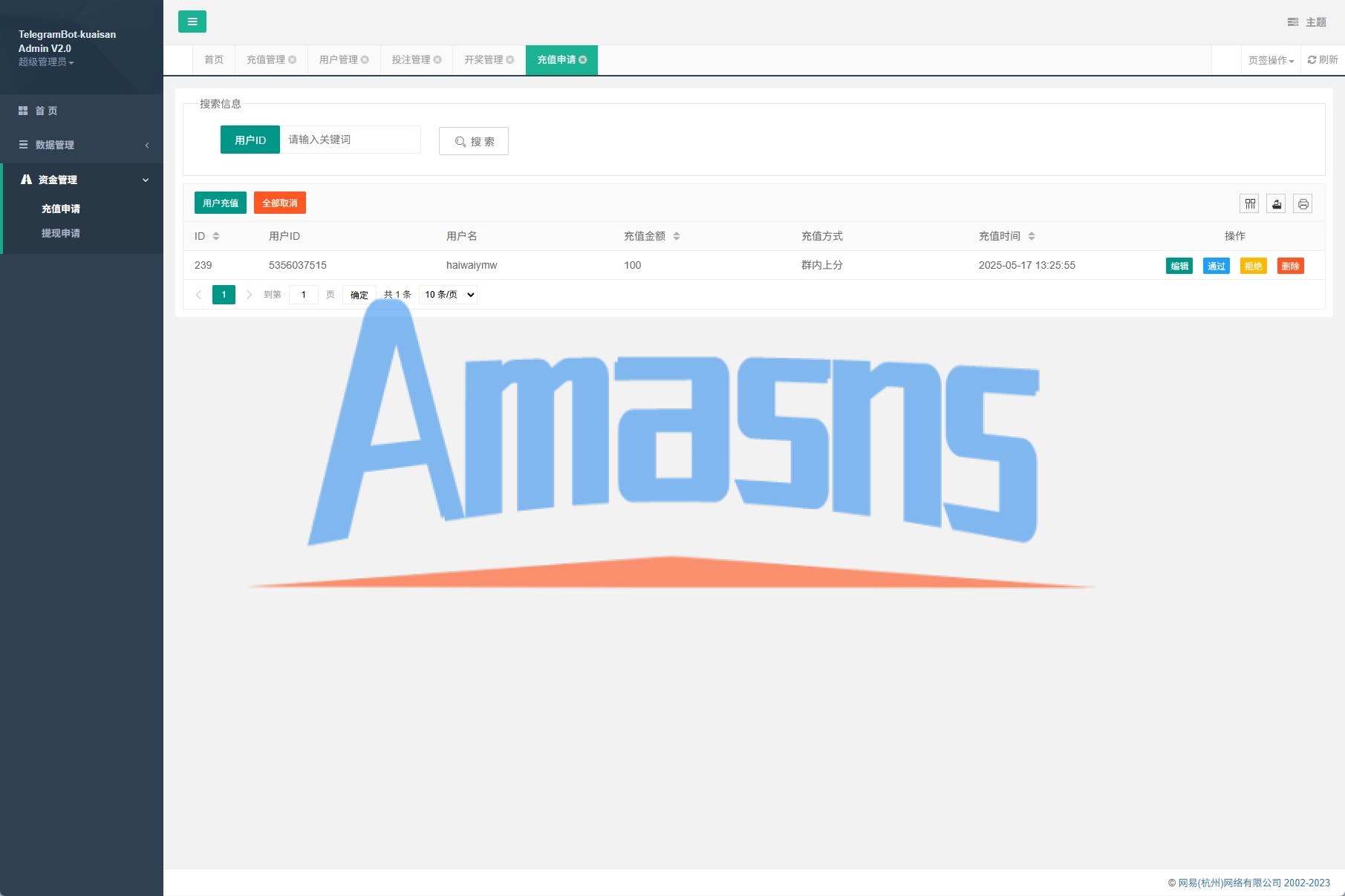Click the 用户充值 button
This screenshot has height=896, width=1345.
click(221, 203)
